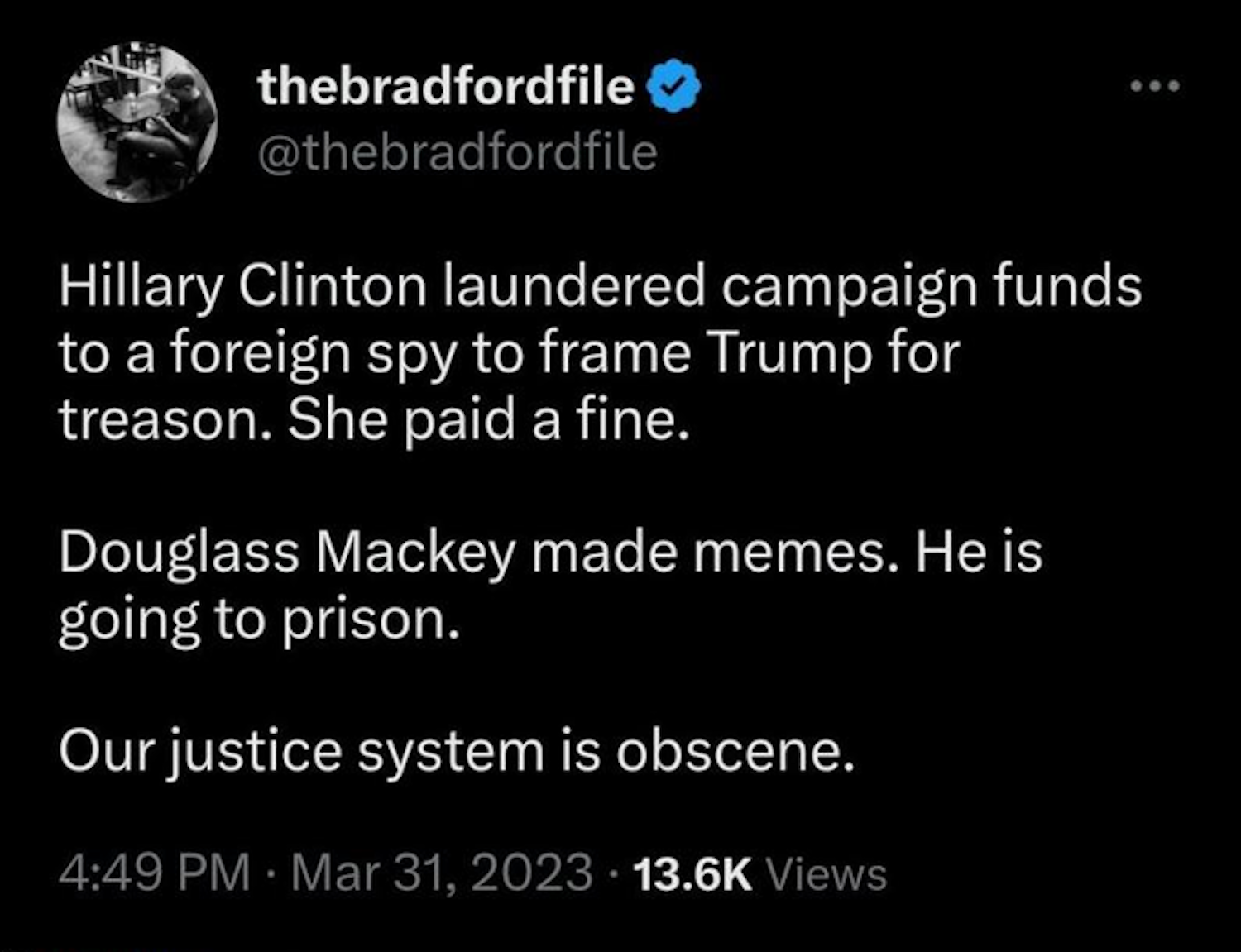Click the "Hillary Clinton laundered campaign funds" line
This screenshot has width=1241, height=952.
600,287
